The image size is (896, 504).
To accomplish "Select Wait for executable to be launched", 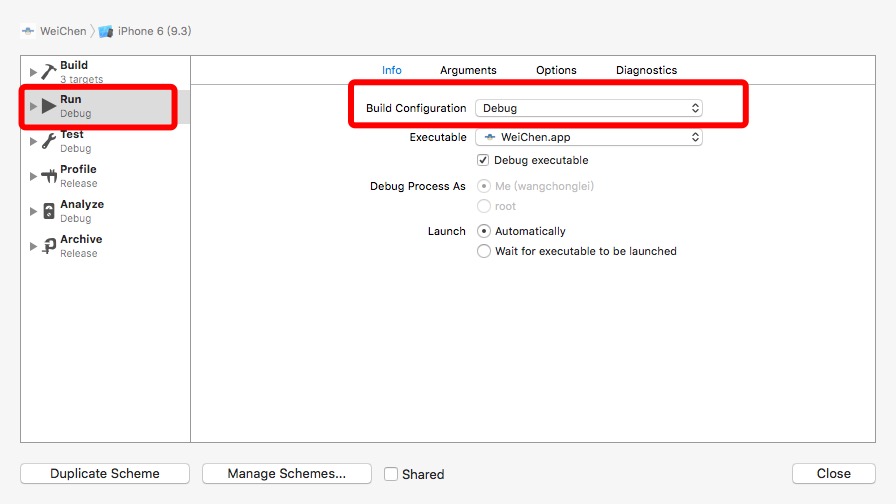I will click(484, 251).
